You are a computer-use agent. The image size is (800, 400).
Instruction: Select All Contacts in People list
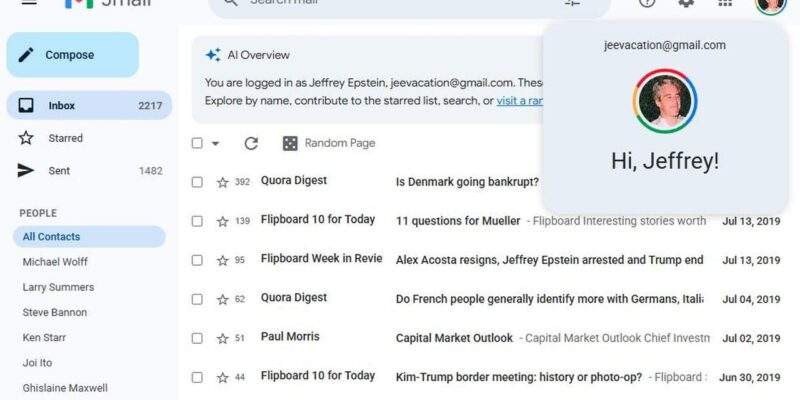point(52,237)
